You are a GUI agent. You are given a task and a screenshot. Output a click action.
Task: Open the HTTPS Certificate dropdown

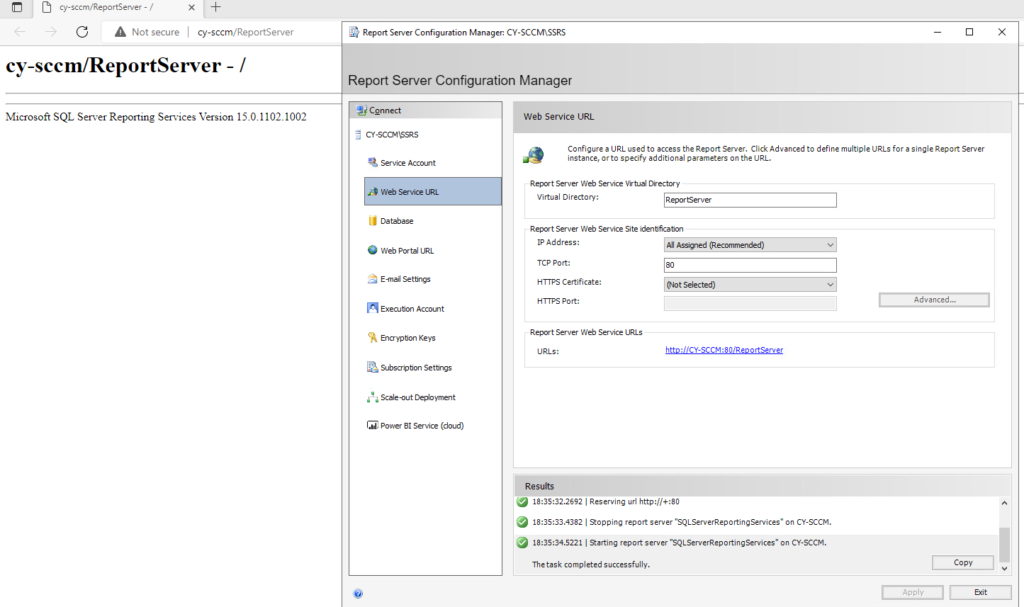click(750, 285)
